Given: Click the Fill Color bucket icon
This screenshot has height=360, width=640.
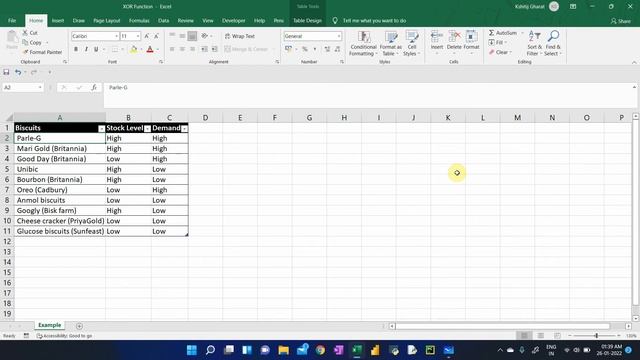Looking at the screenshot, I should [133, 49].
